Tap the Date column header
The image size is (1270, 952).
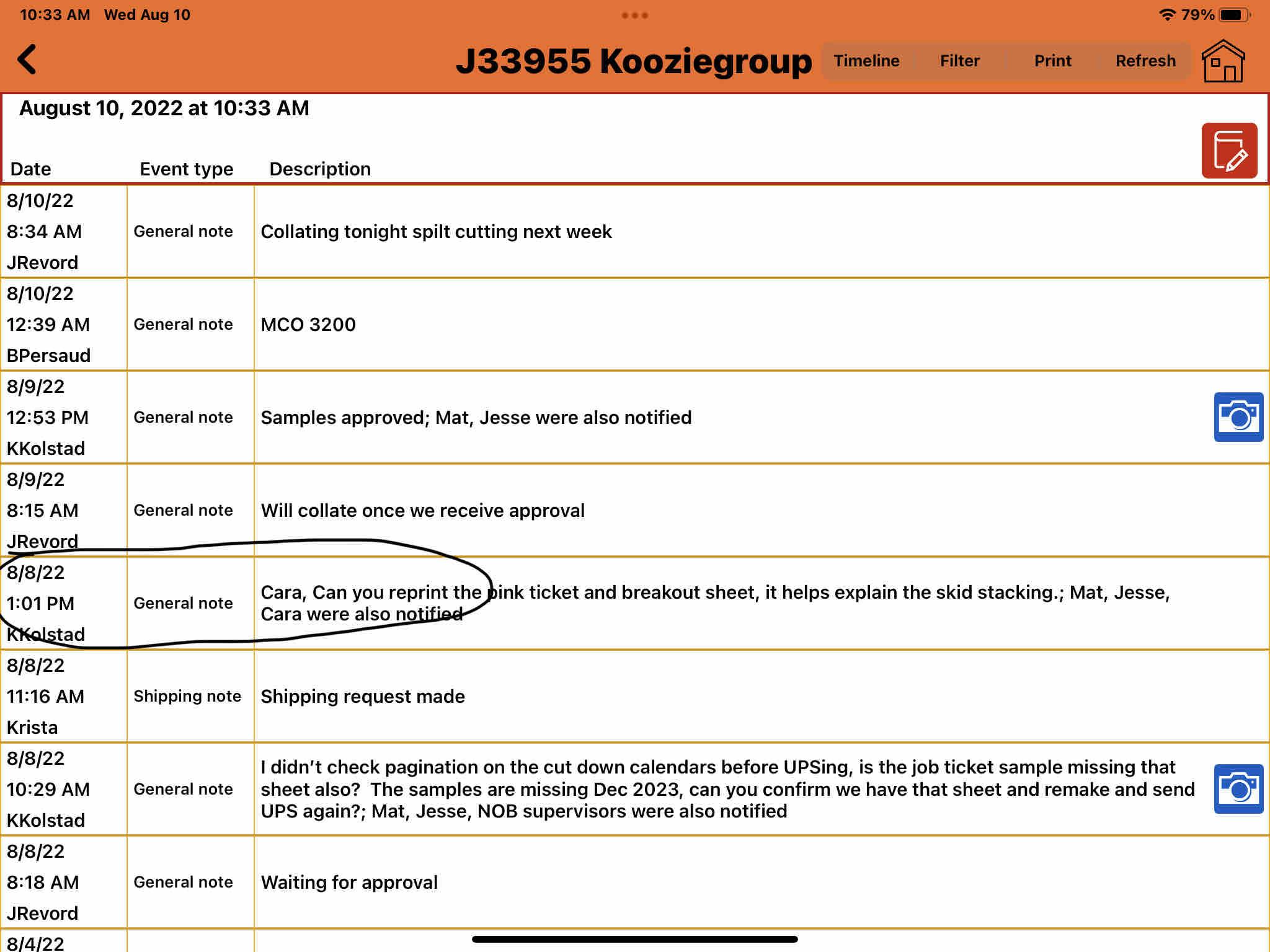click(30, 169)
